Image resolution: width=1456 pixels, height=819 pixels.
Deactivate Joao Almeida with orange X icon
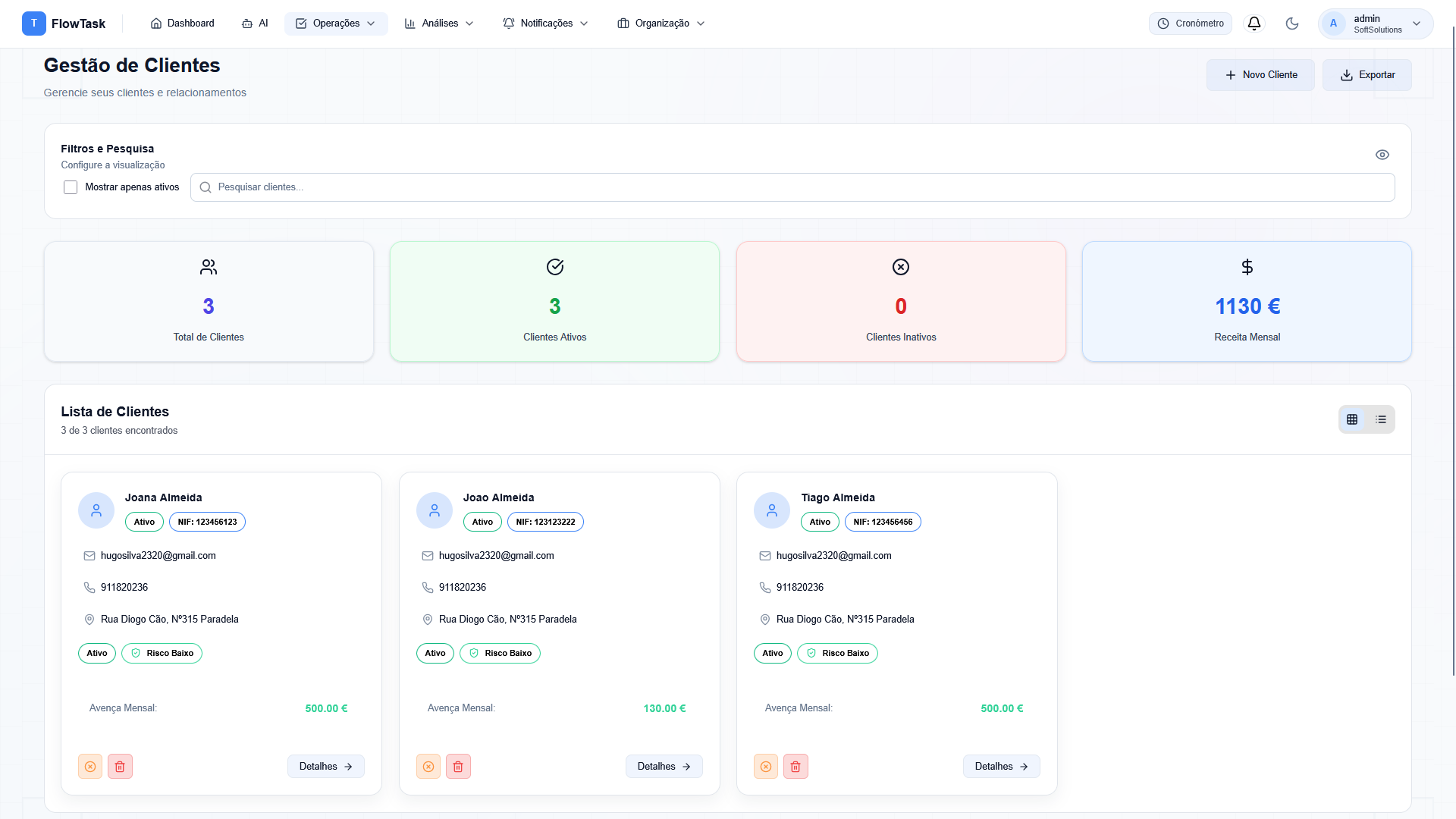428,767
